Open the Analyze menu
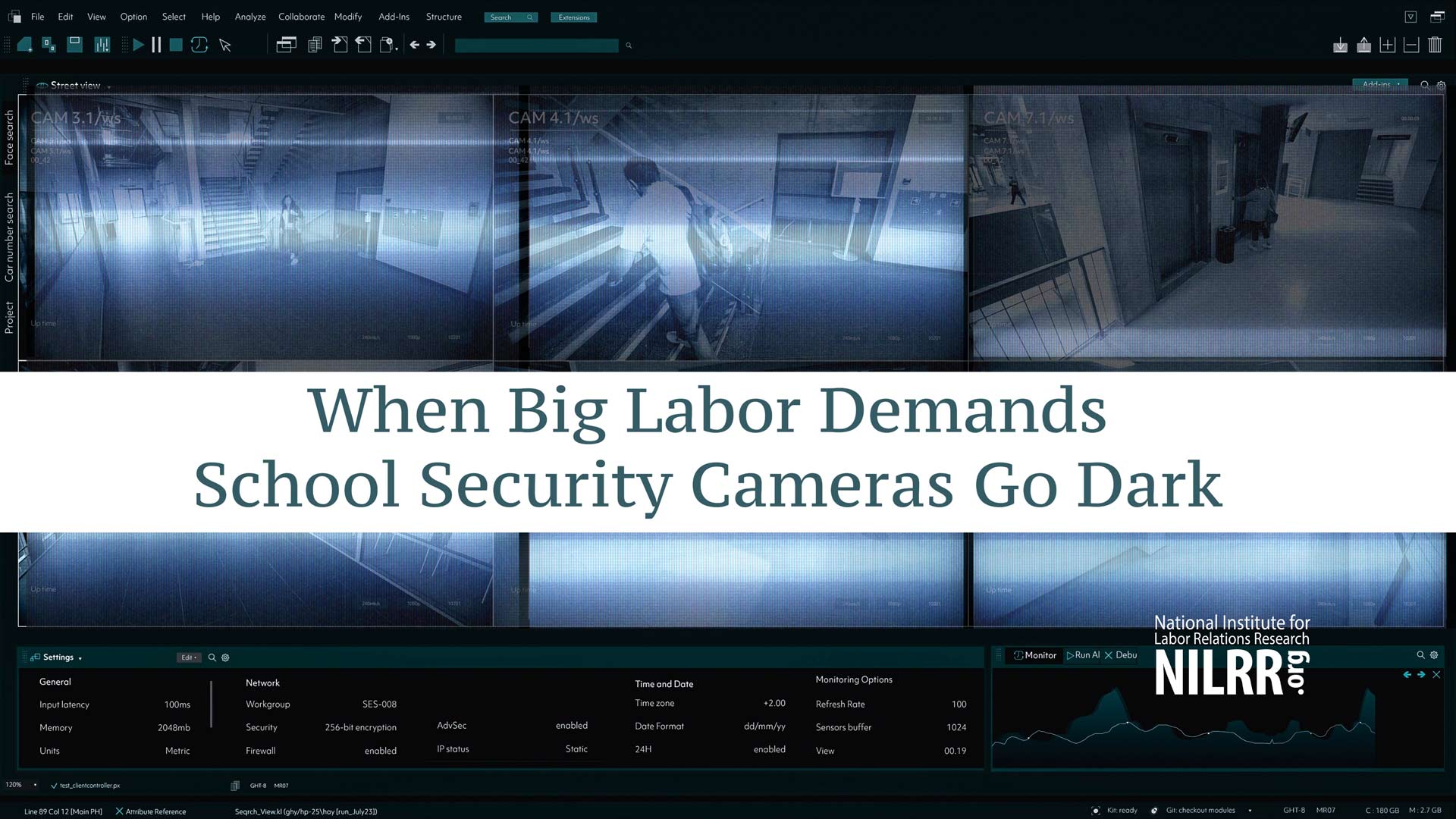1456x819 pixels. tap(249, 17)
